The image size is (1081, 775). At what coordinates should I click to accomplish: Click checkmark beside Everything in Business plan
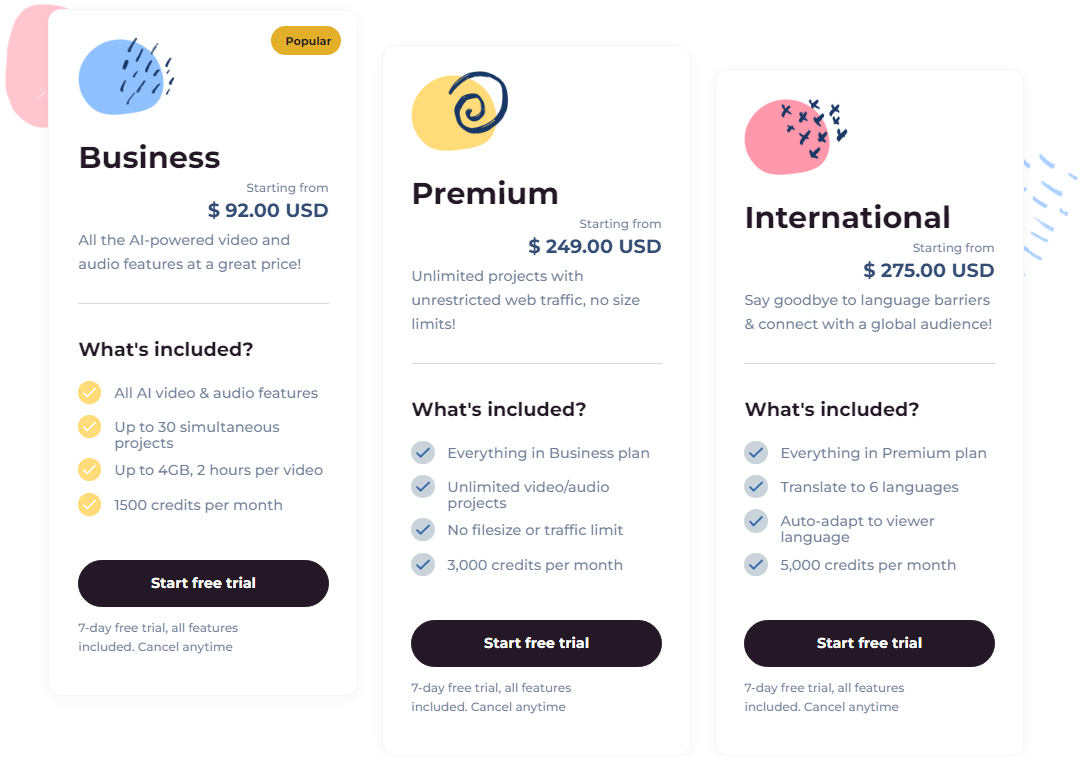coord(423,453)
